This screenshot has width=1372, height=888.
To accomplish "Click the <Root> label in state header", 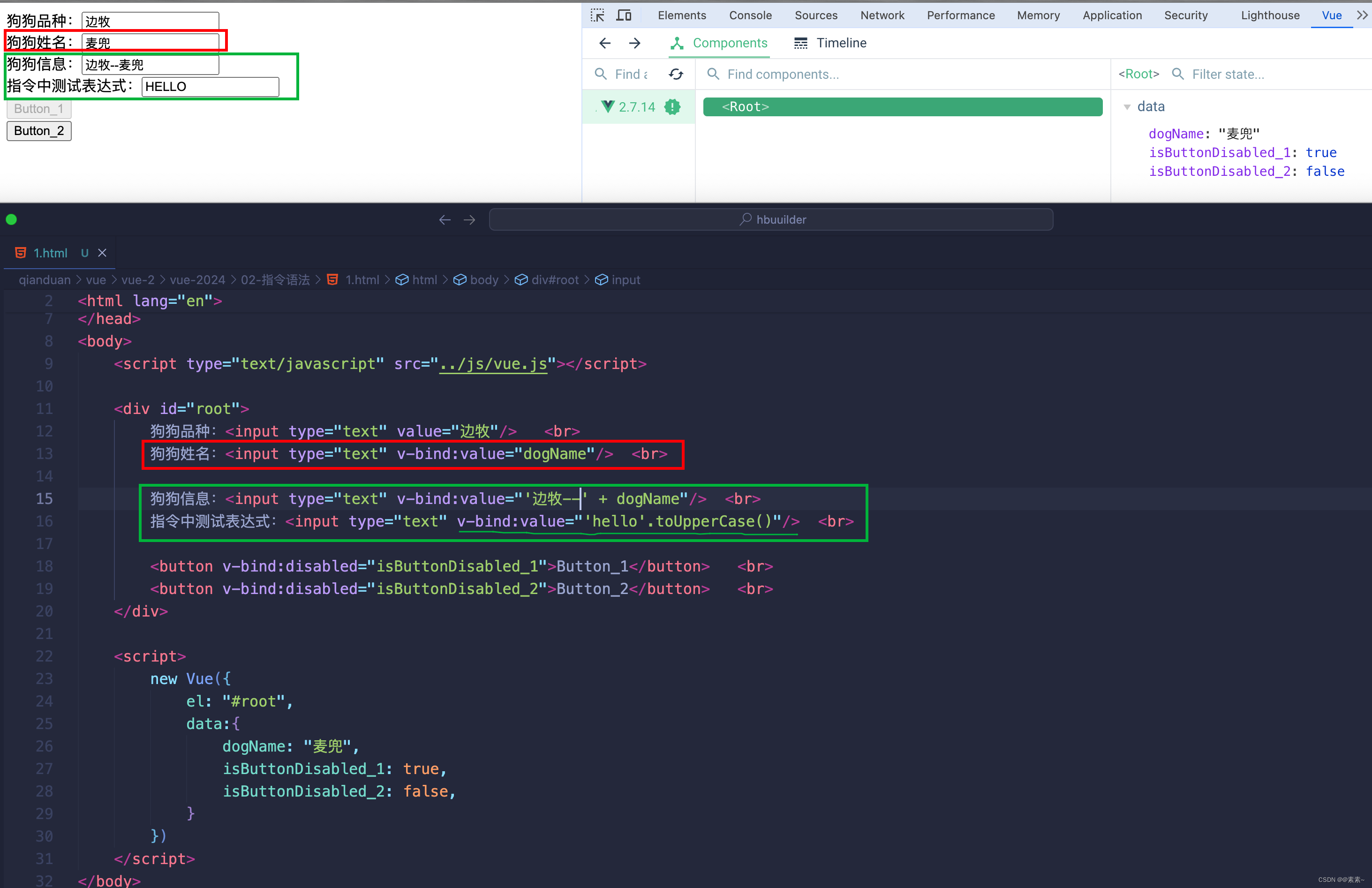I will (x=1138, y=74).
